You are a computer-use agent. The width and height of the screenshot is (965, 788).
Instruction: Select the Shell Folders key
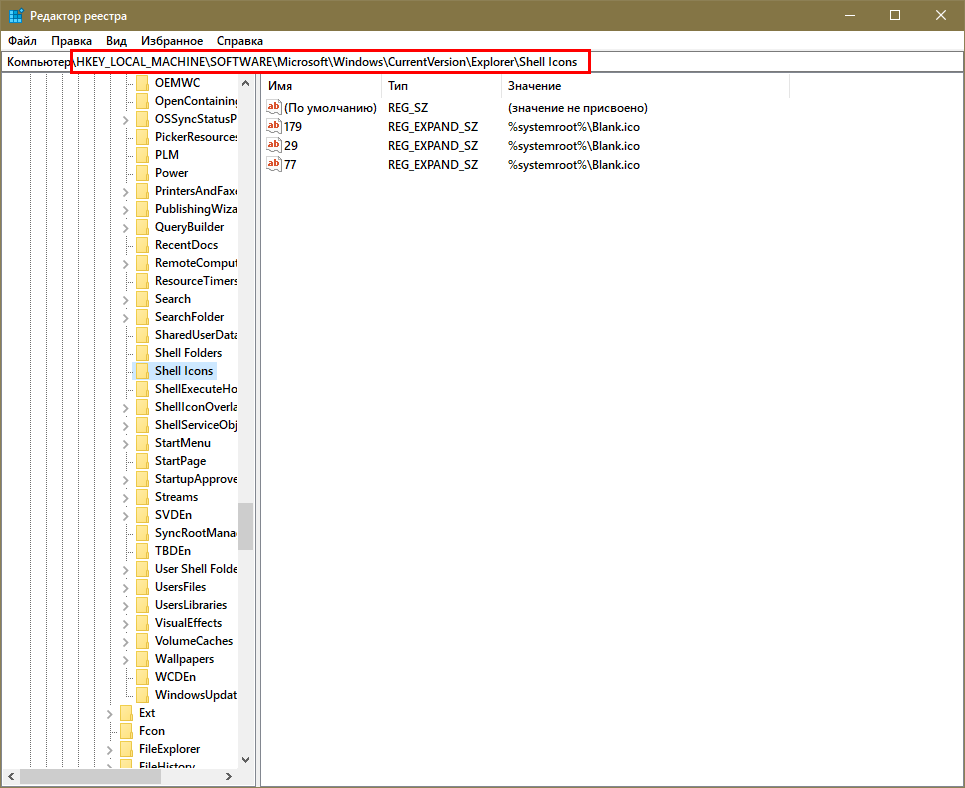coord(188,353)
